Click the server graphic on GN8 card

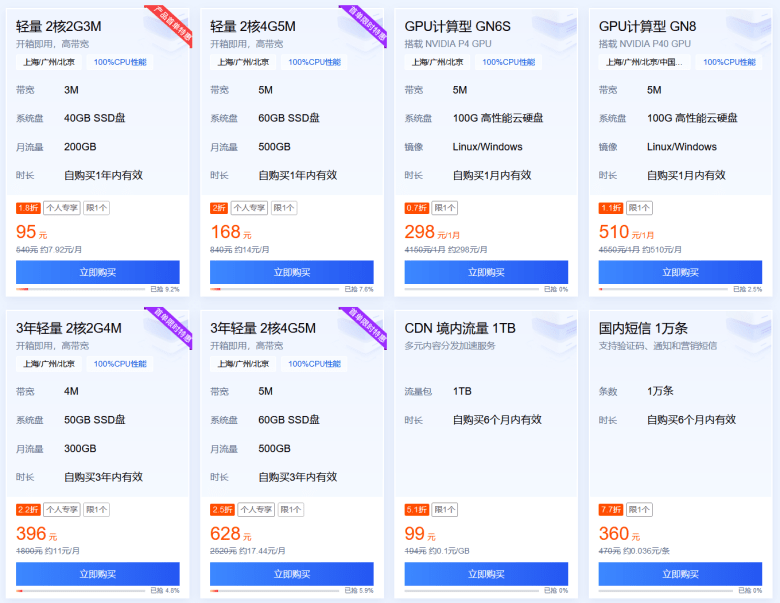[x=748, y=31]
